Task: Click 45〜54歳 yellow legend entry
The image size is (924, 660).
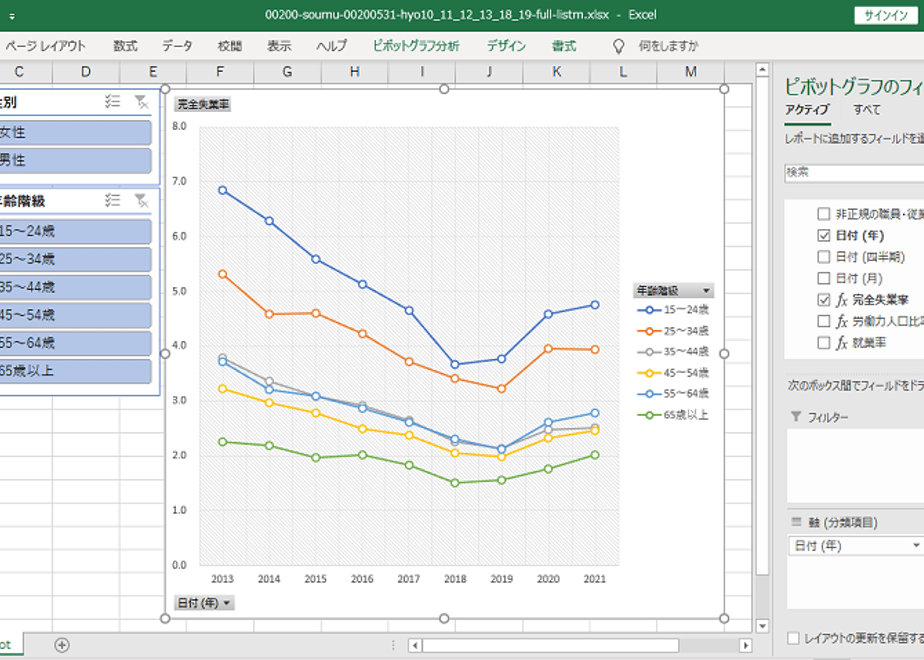Action: 673,372
